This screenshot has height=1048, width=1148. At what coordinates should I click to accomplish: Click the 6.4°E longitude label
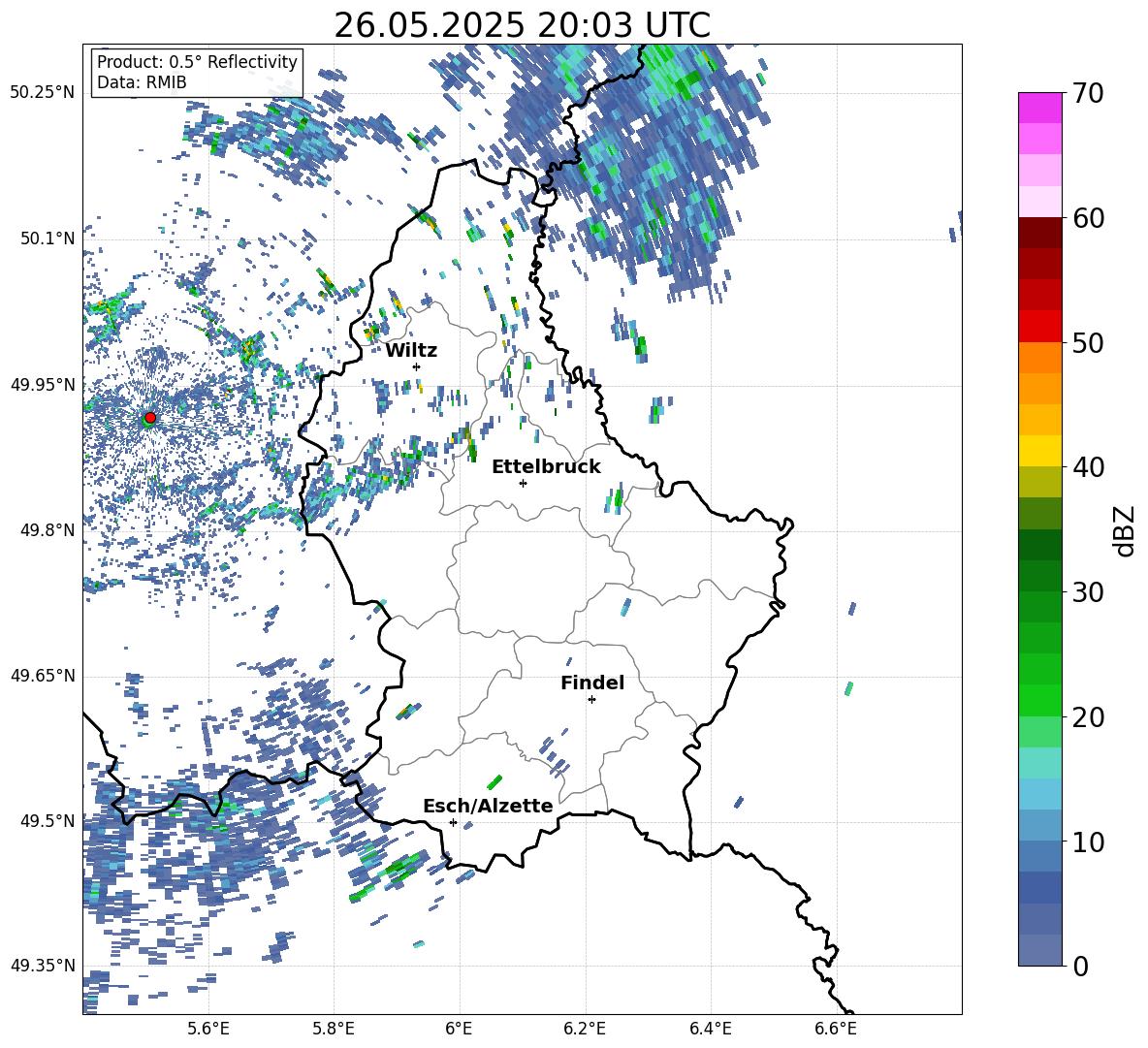coord(710,1029)
